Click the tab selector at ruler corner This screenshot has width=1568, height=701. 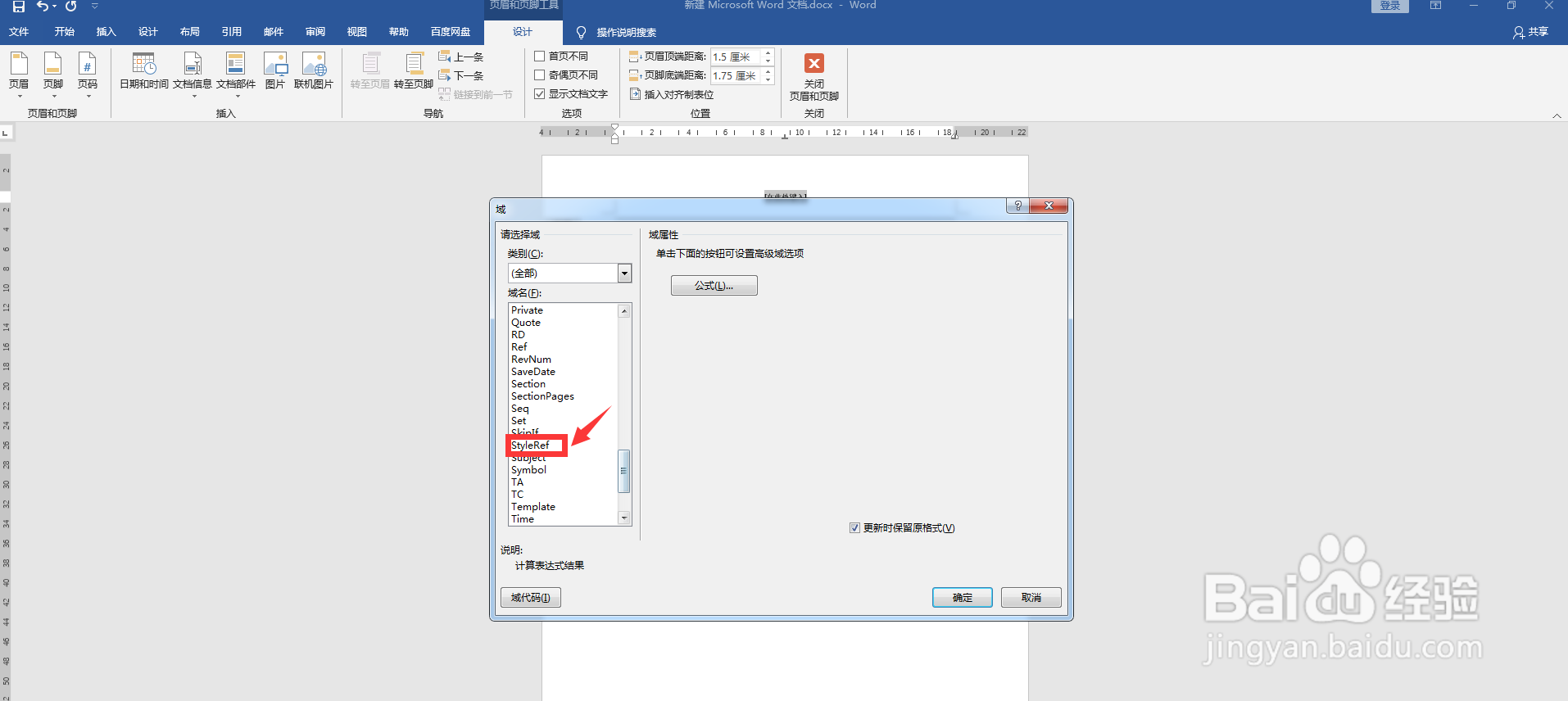click(x=6, y=132)
